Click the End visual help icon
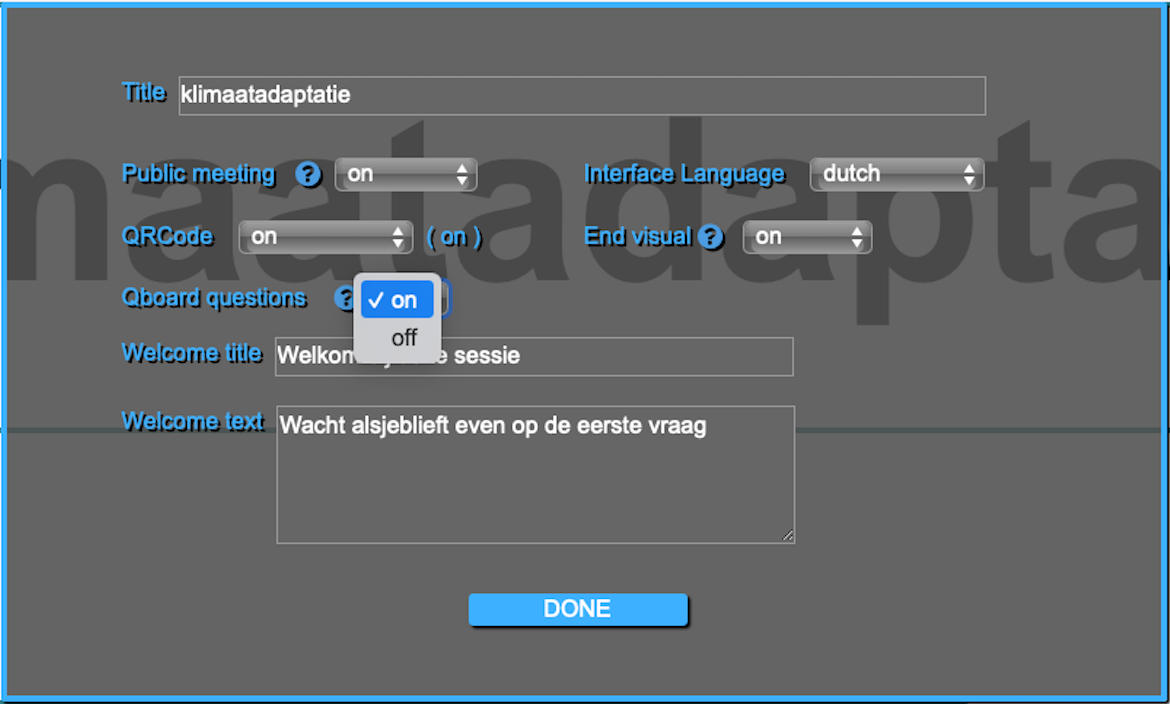Image resolution: width=1170 pixels, height=704 pixels. [710, 237]
